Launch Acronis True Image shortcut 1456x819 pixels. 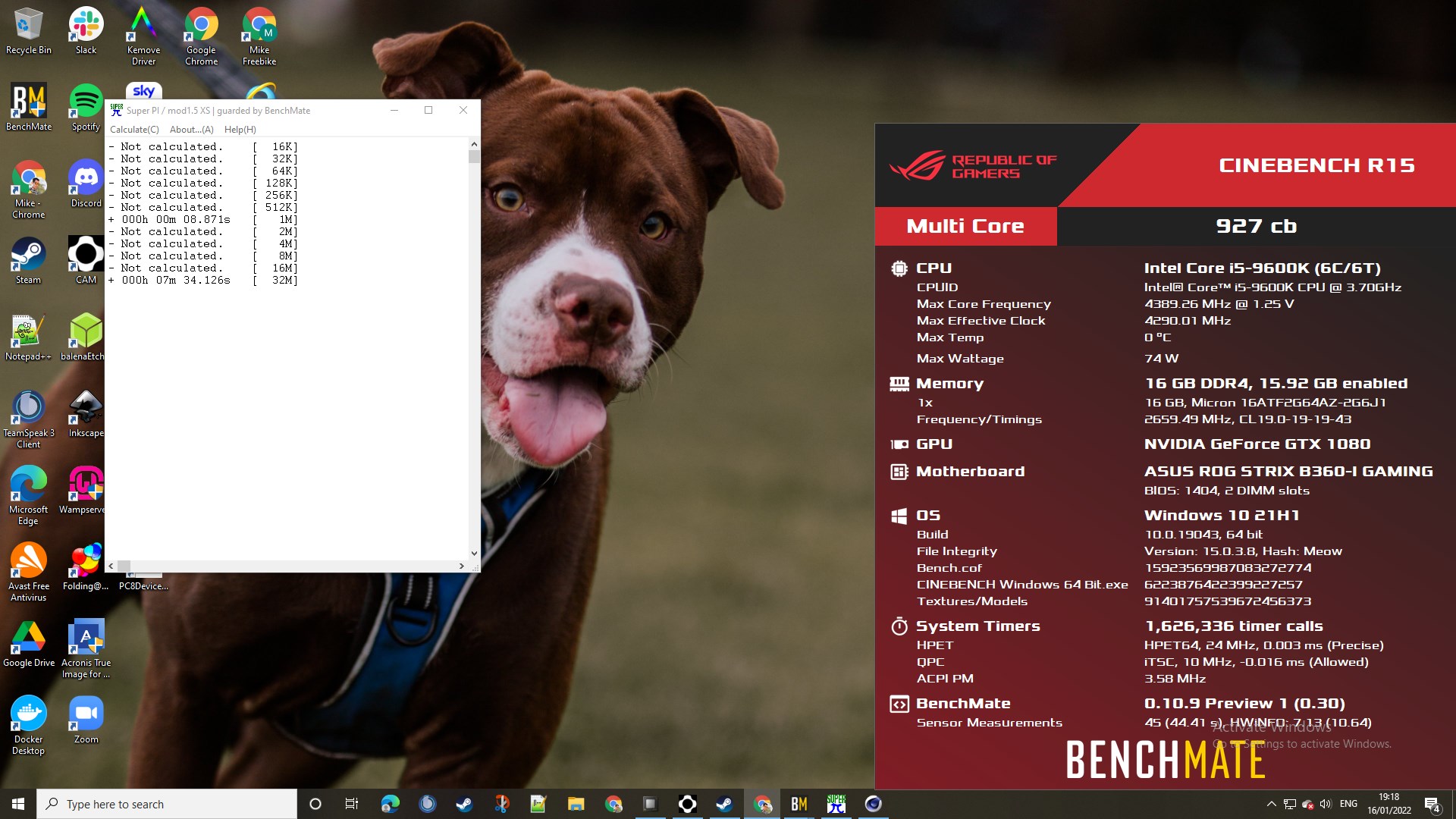(86, 648)
